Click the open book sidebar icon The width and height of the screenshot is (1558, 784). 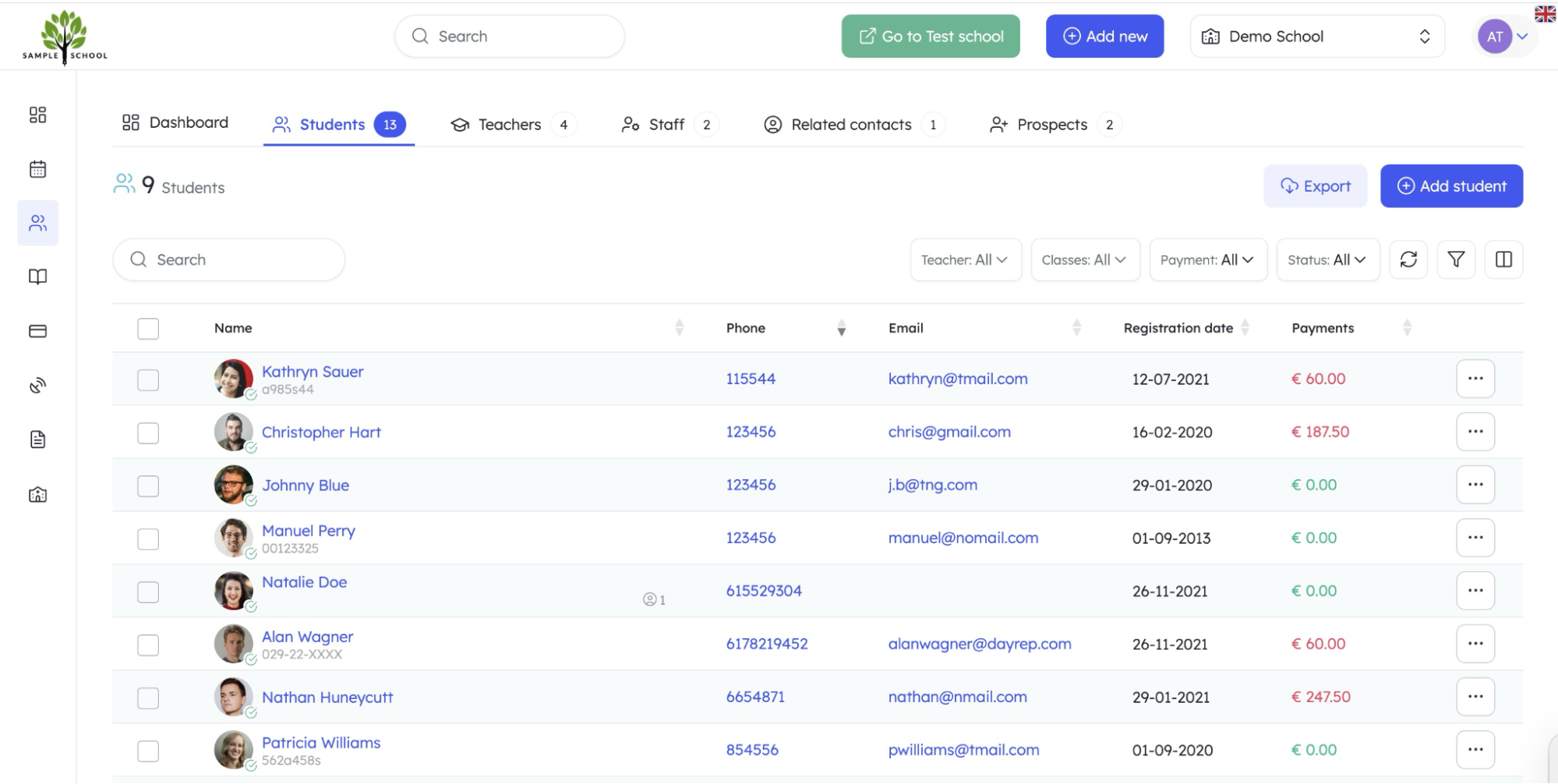pyautogui.click(x=37, y=277)
